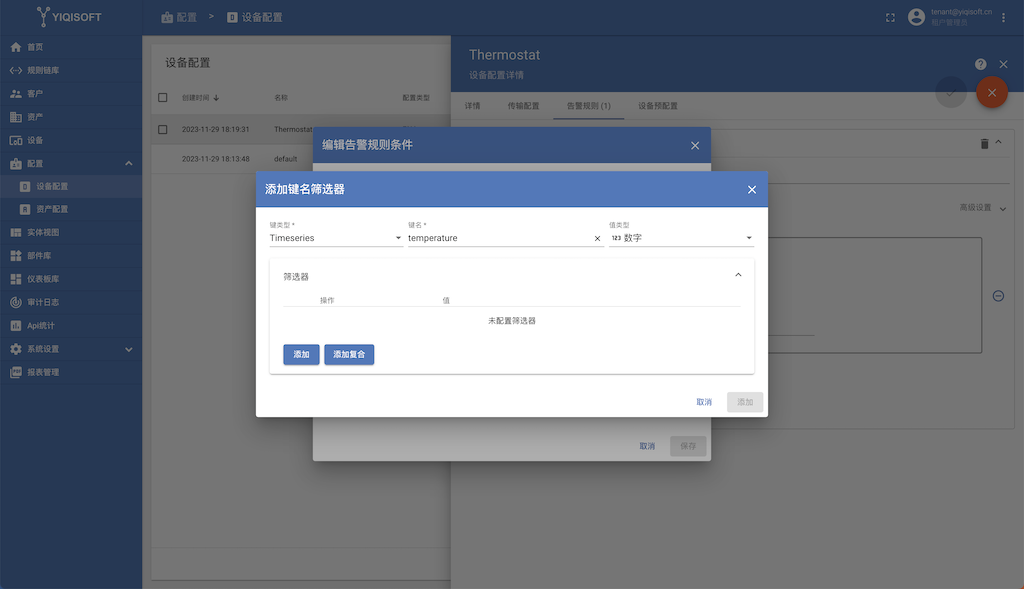The width and height of the screenshot is (1024, 589).
Task: Clear the temperature key name field
Action: [597, 239]
